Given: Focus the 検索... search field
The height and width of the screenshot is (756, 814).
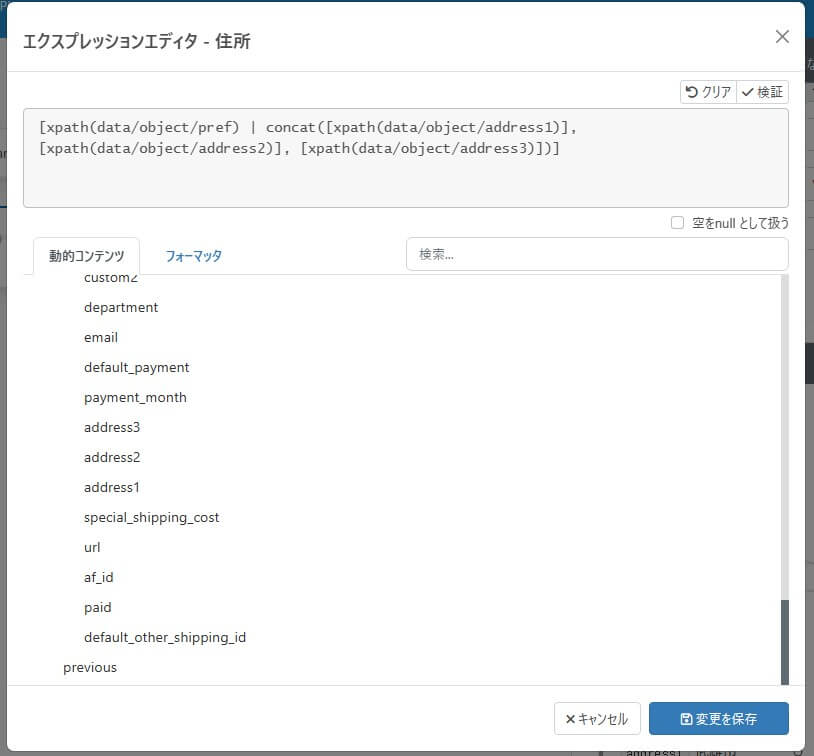Looking at the screenshot, I should [x=597, y=254].
